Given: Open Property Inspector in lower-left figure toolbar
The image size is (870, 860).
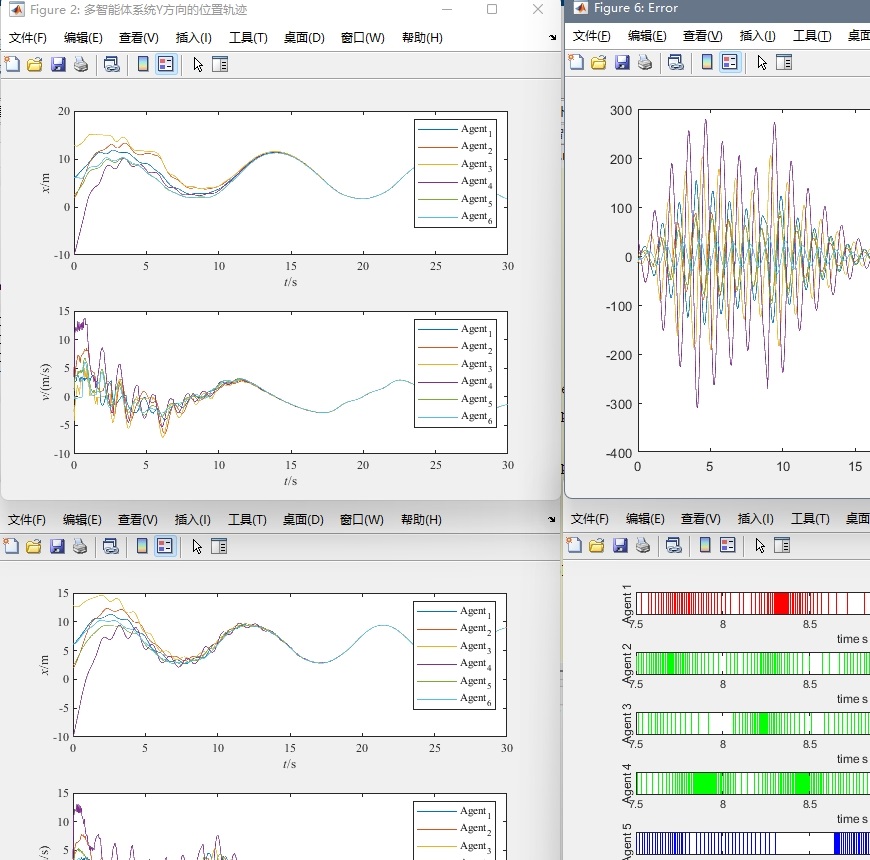Looking at the screenshot, I should pos(219,547).
